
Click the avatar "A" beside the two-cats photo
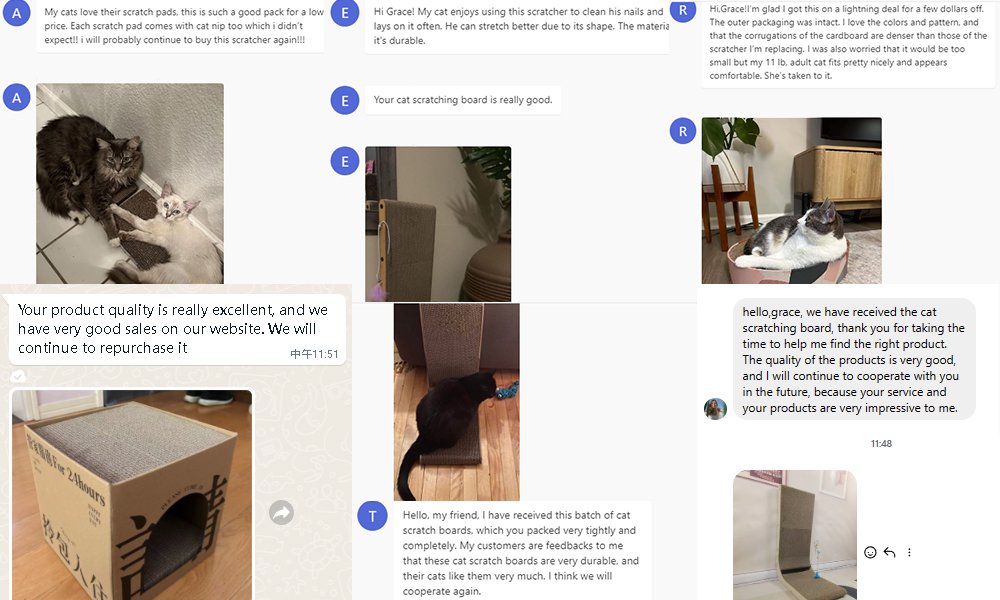click(17, 98)
